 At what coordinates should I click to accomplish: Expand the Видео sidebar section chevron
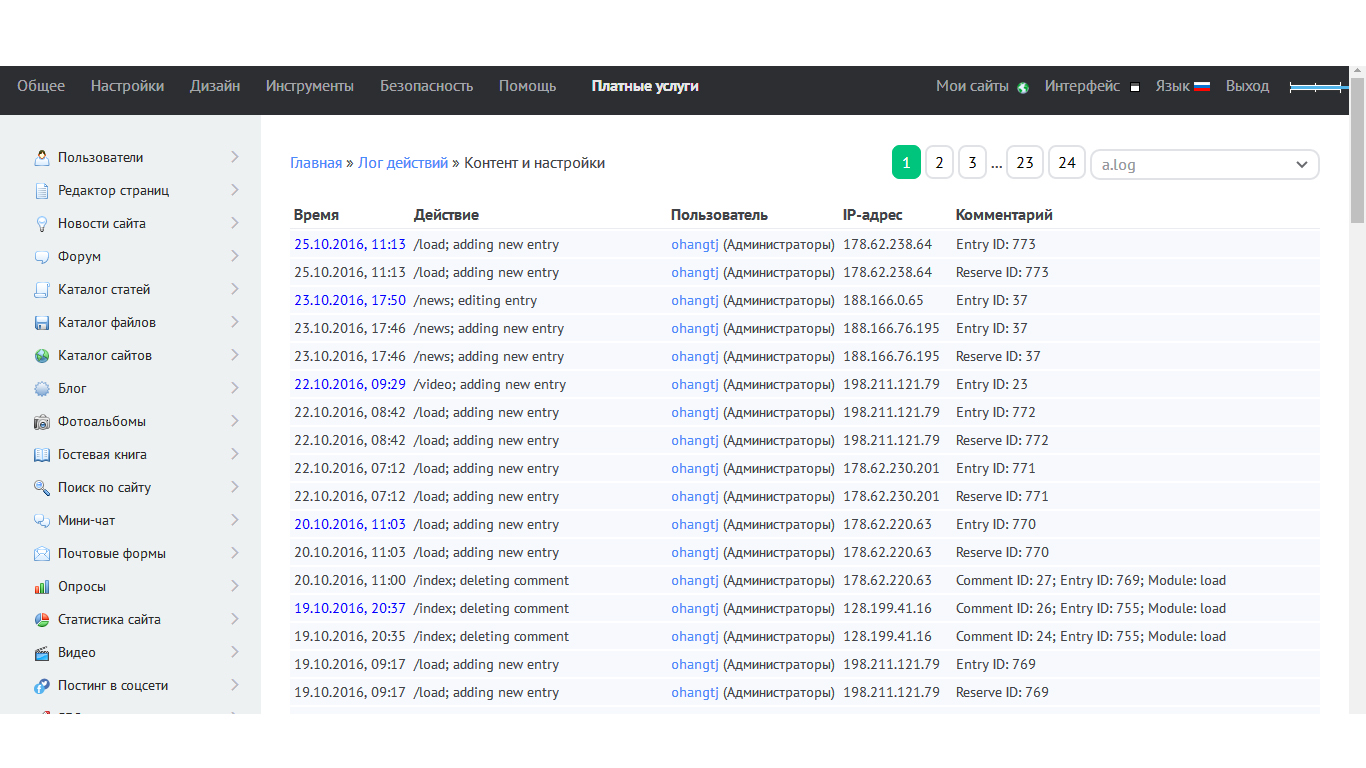point(235,652)
